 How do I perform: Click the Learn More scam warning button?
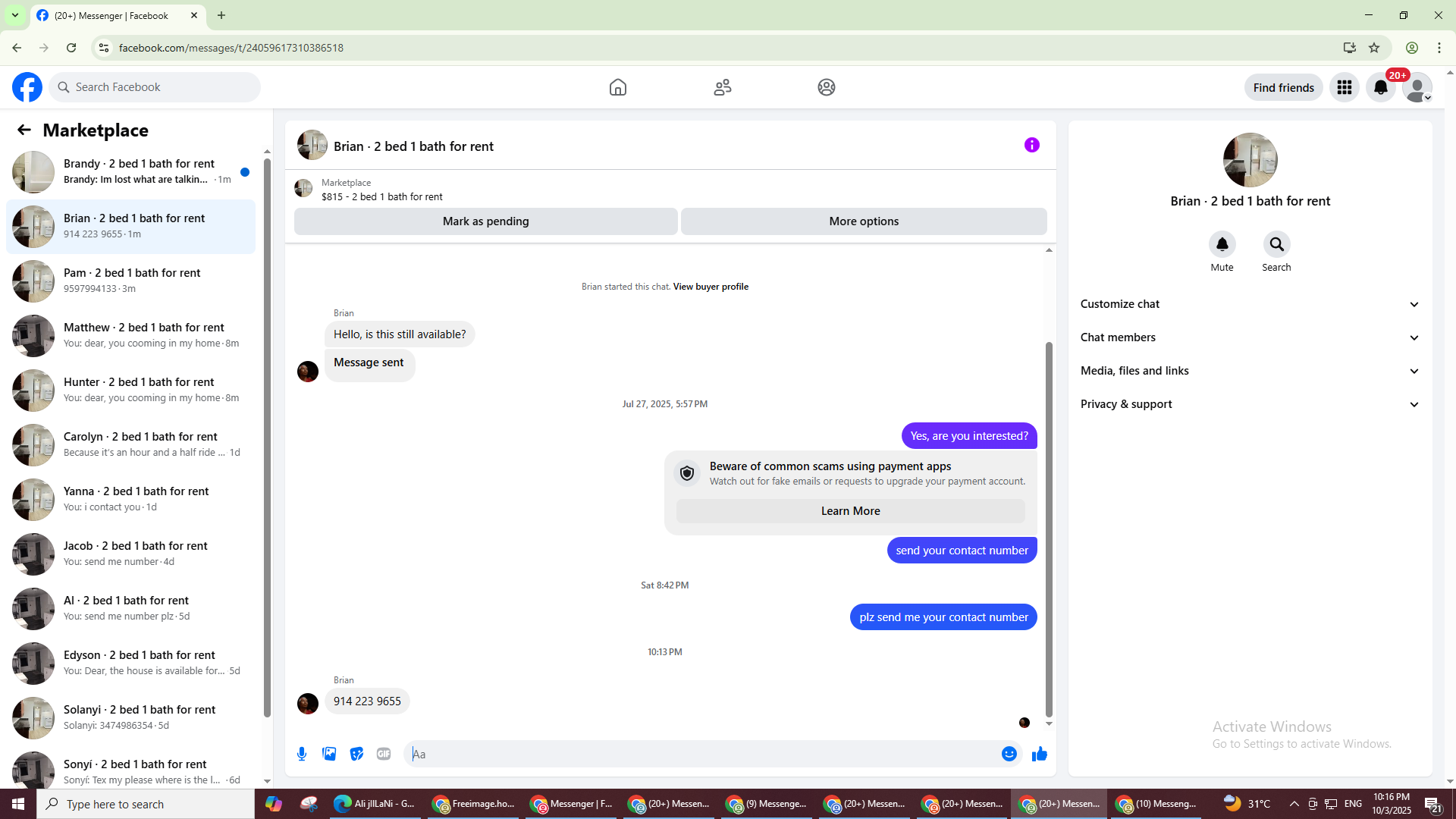(851, 511)
